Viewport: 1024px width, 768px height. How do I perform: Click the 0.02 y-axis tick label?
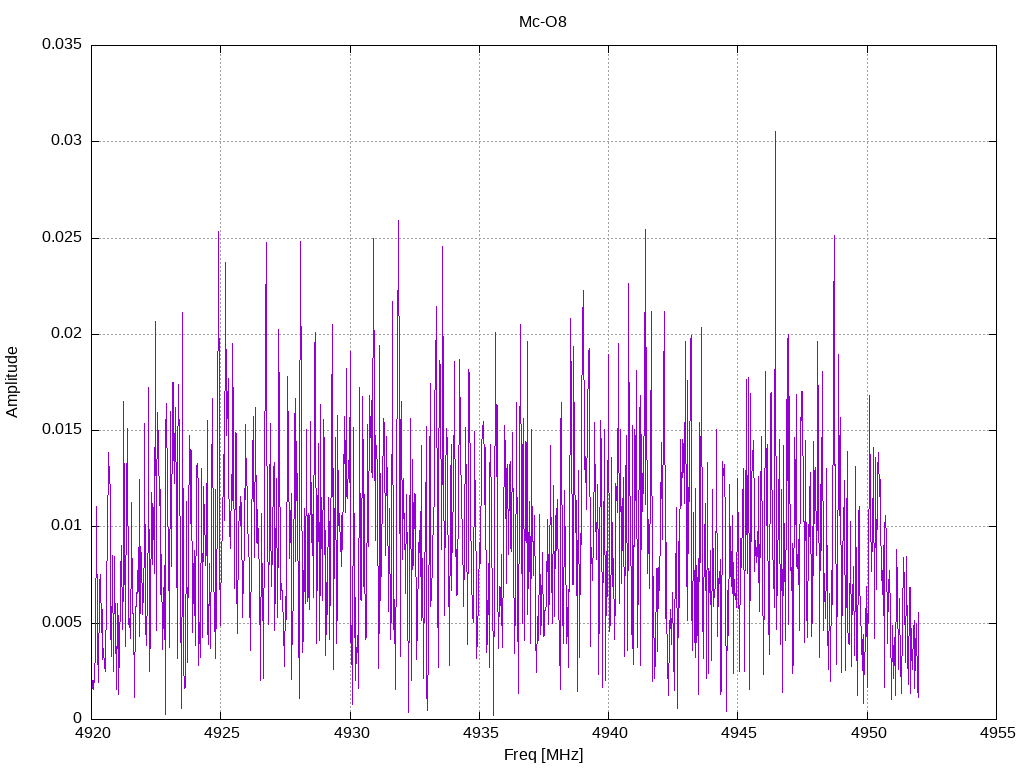pos(67,333)
